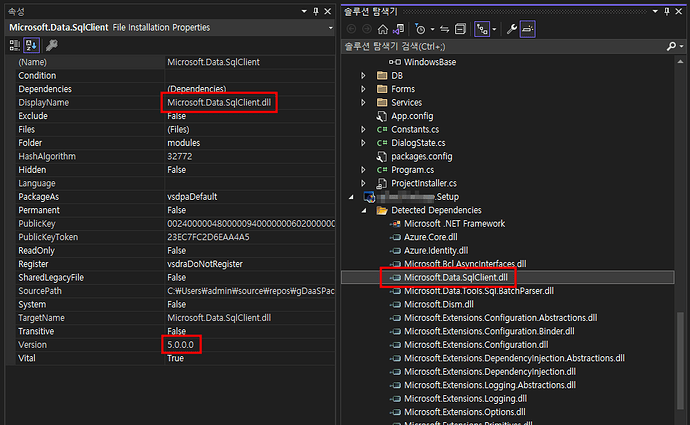Click the Solution Explorer search box
This screenshot has height=425, width=690.
click(504, 46)
